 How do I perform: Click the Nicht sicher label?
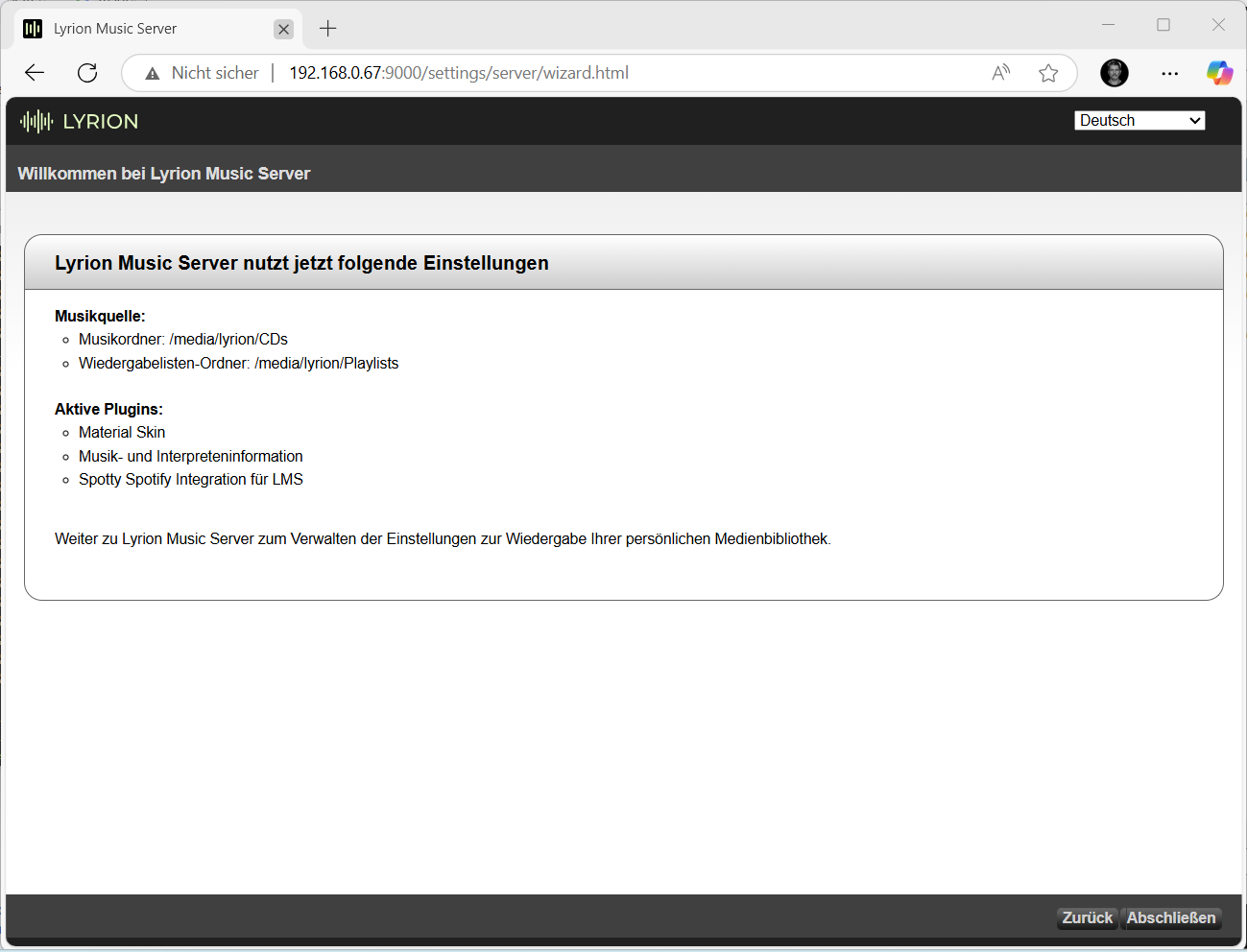[215, 73]
